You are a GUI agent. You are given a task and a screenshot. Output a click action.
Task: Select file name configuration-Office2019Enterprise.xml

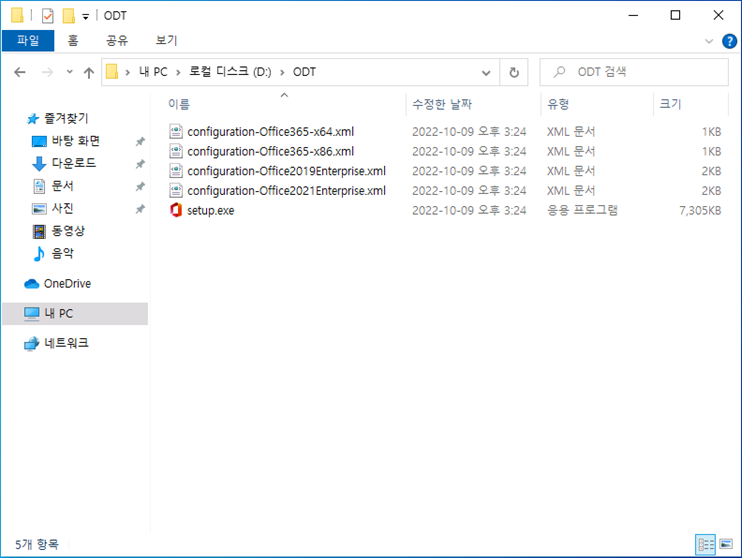click(286, 171)
